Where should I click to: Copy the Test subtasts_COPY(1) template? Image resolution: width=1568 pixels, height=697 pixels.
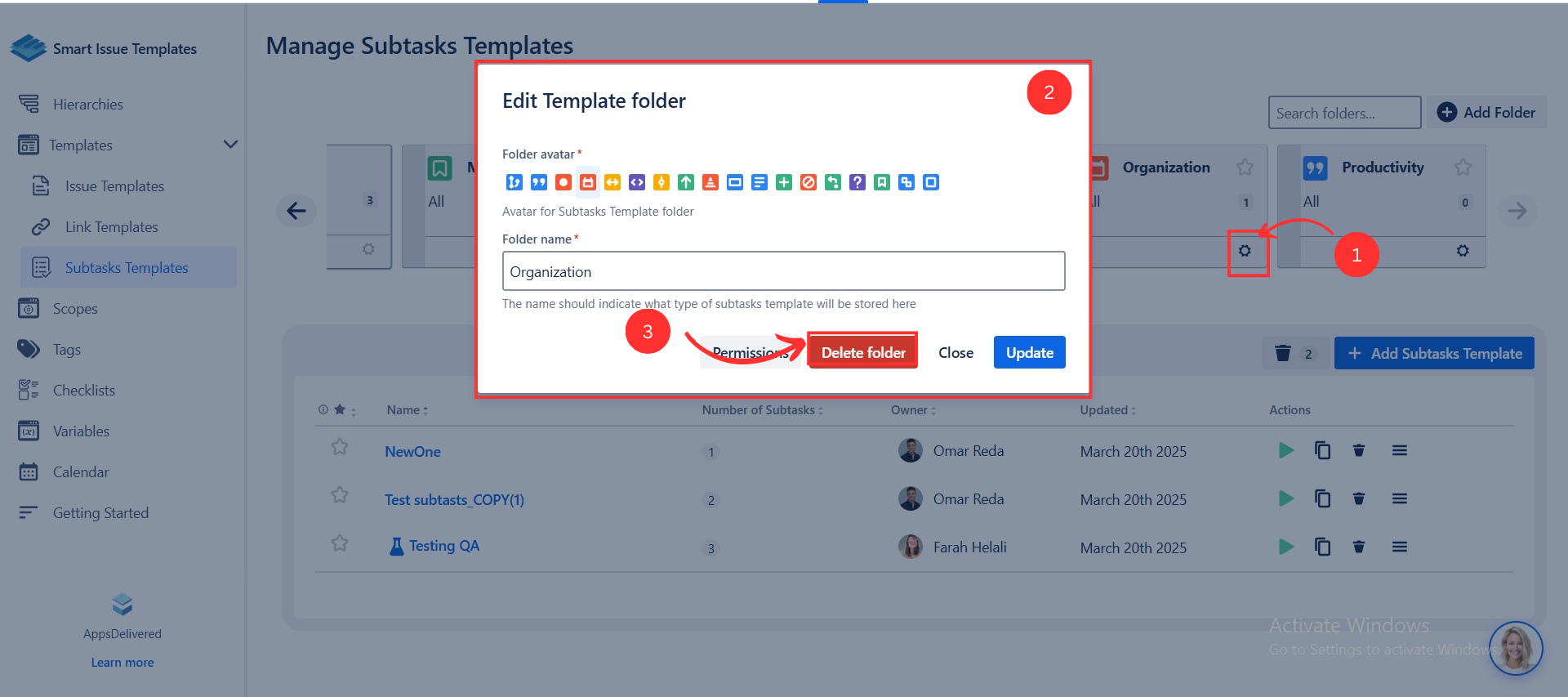[x=1322, y=498]
